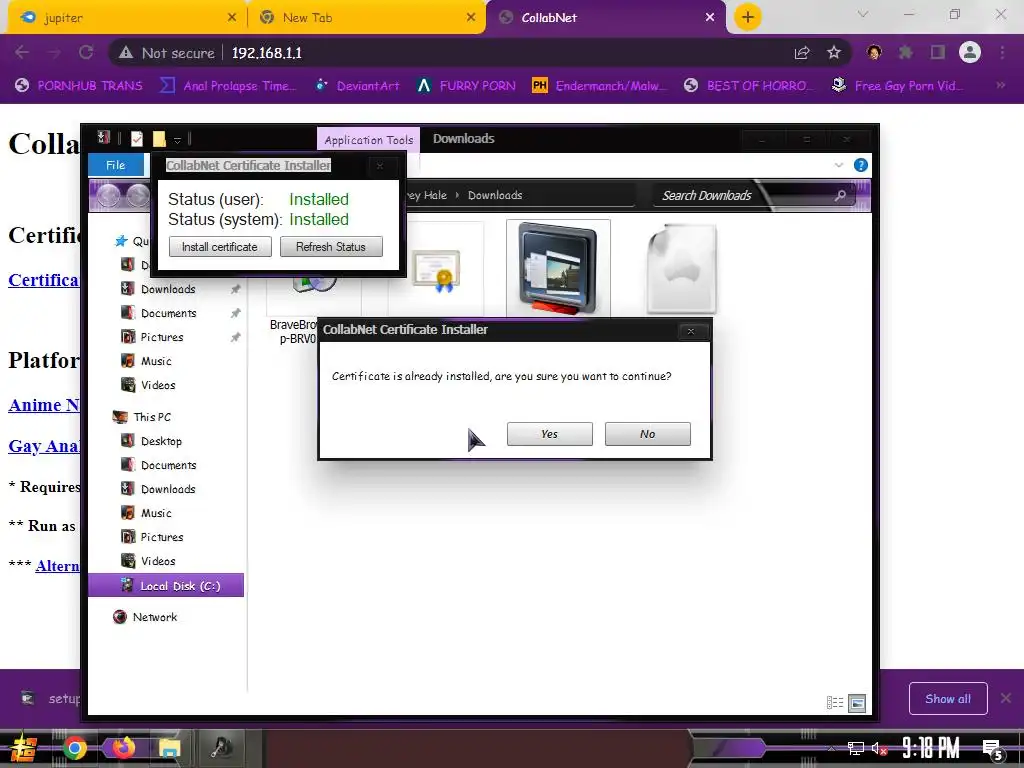The image size is (1024, 768).
Task: Dismiss the Chrome downloads bar with its X
Action: [1006, 699]
